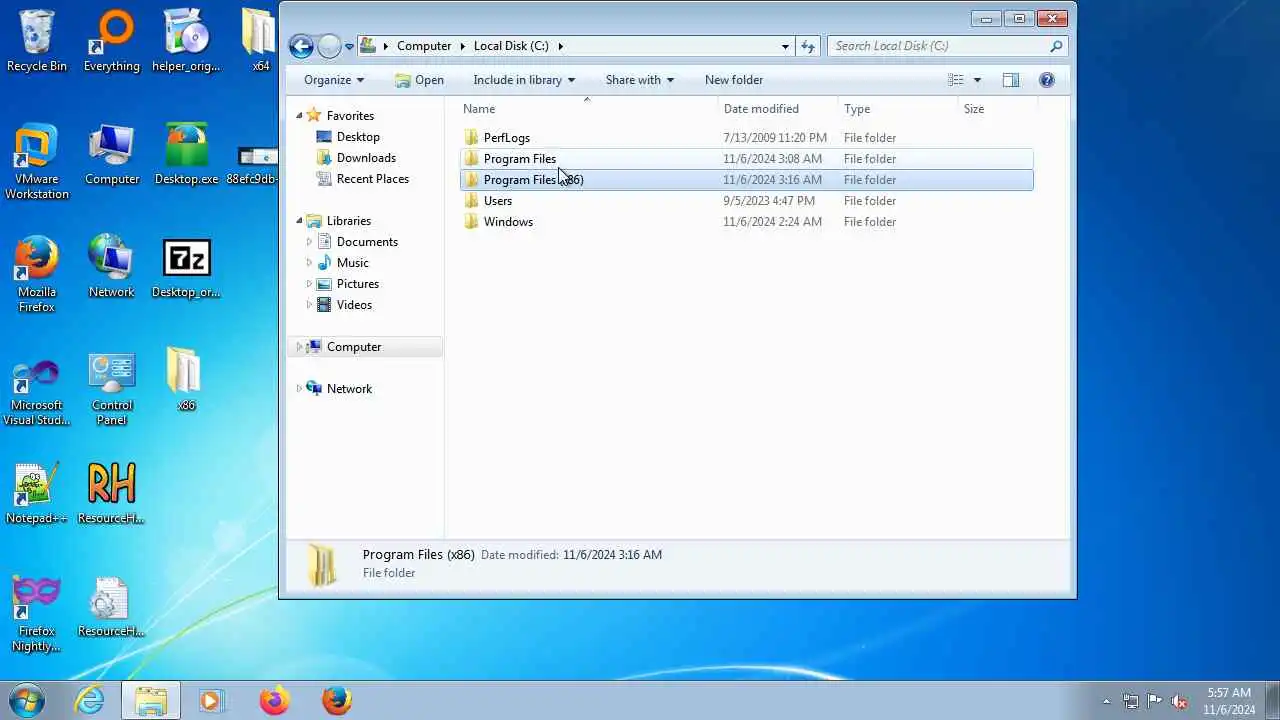The width and height of the screenshot is (1280, 720).
Task: Select Pictures library in navigation pane
Action: tap(357, 284)
